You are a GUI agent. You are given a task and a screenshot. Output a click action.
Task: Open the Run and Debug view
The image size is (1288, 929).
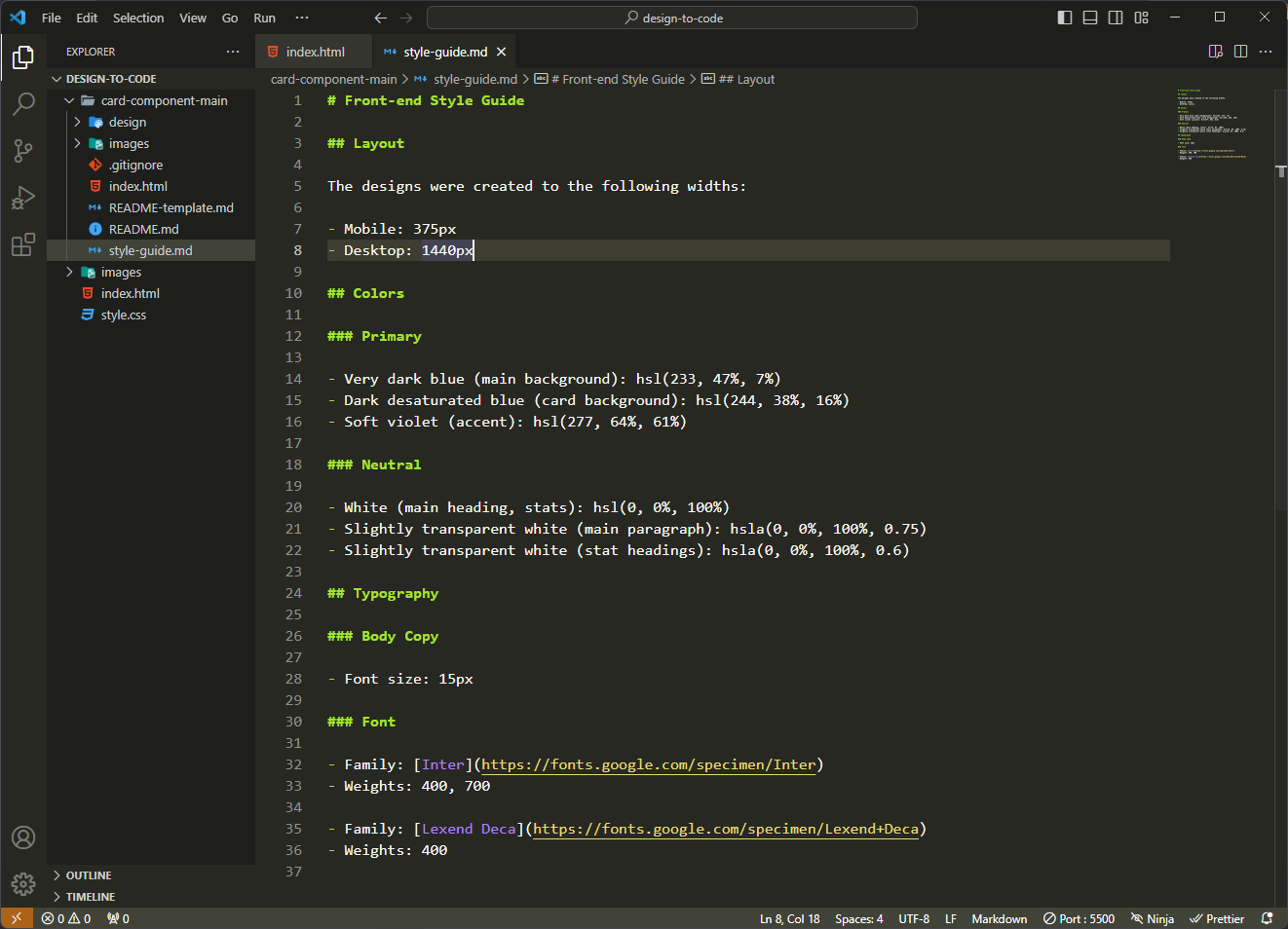(x=23, y=198)
